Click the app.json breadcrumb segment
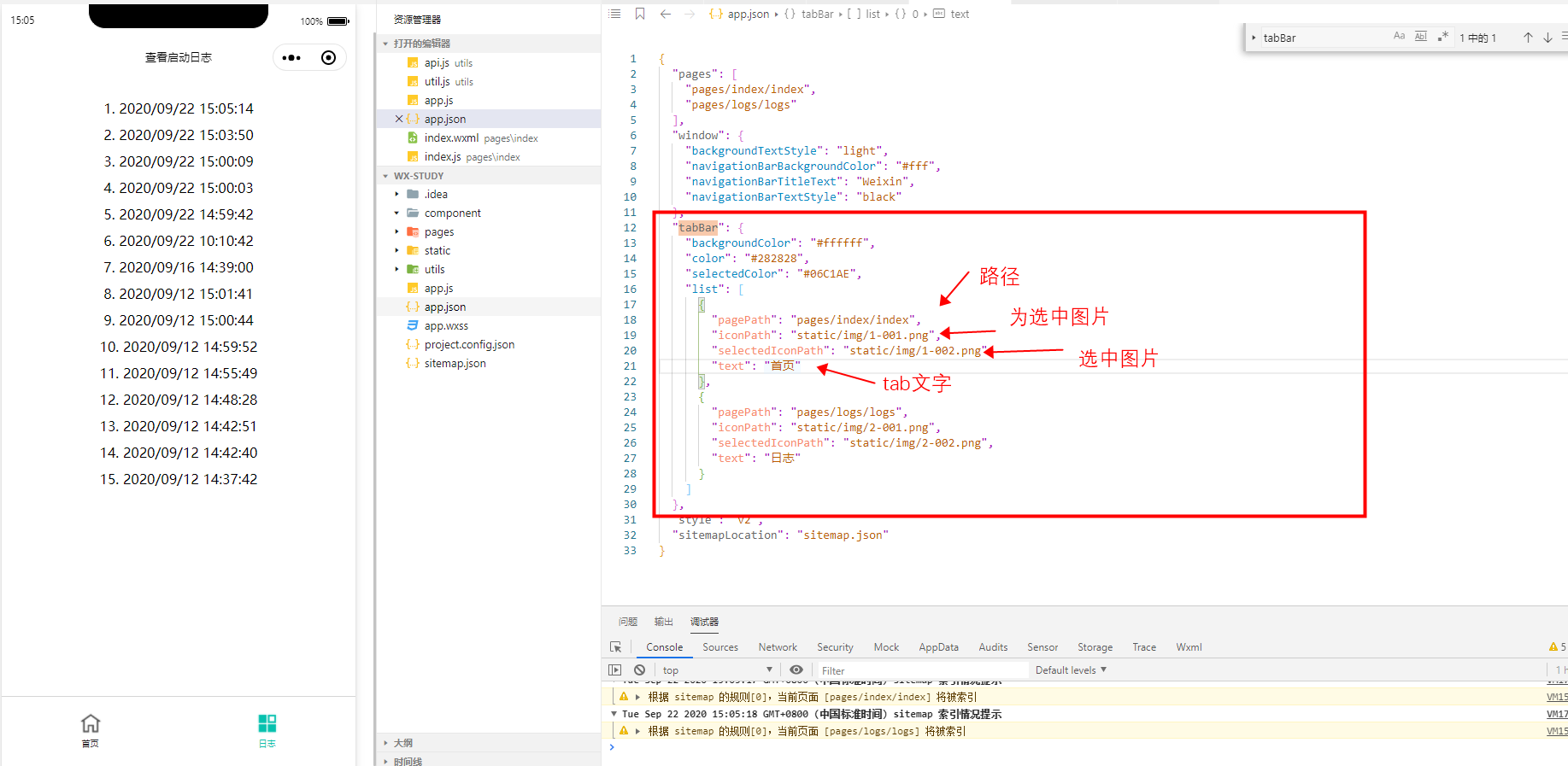 (x=748, y=14)
